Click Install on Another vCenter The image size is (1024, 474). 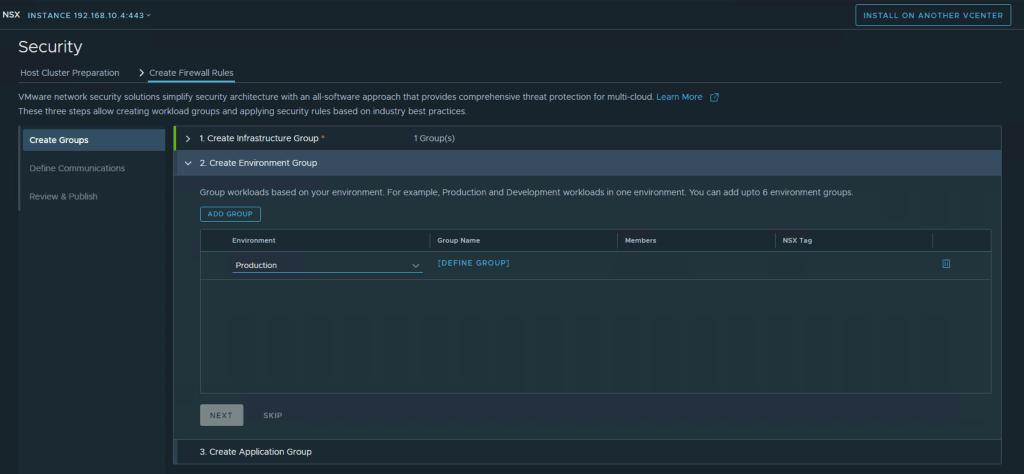click(934, 15)
